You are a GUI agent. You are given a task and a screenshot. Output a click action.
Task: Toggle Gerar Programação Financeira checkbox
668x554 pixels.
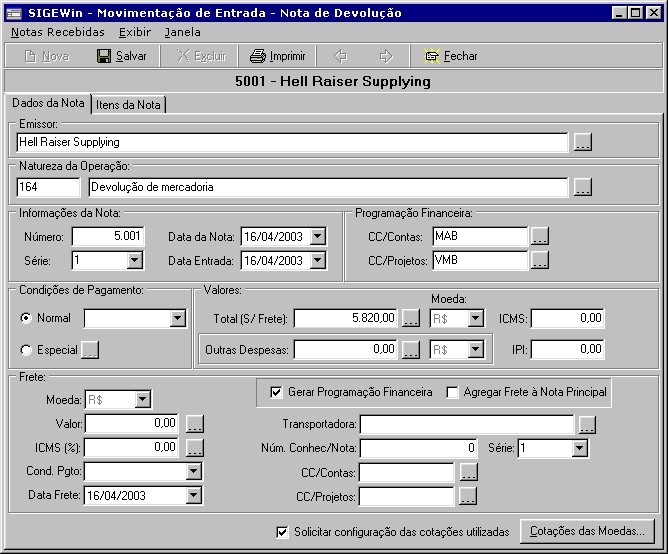point(276,392)
